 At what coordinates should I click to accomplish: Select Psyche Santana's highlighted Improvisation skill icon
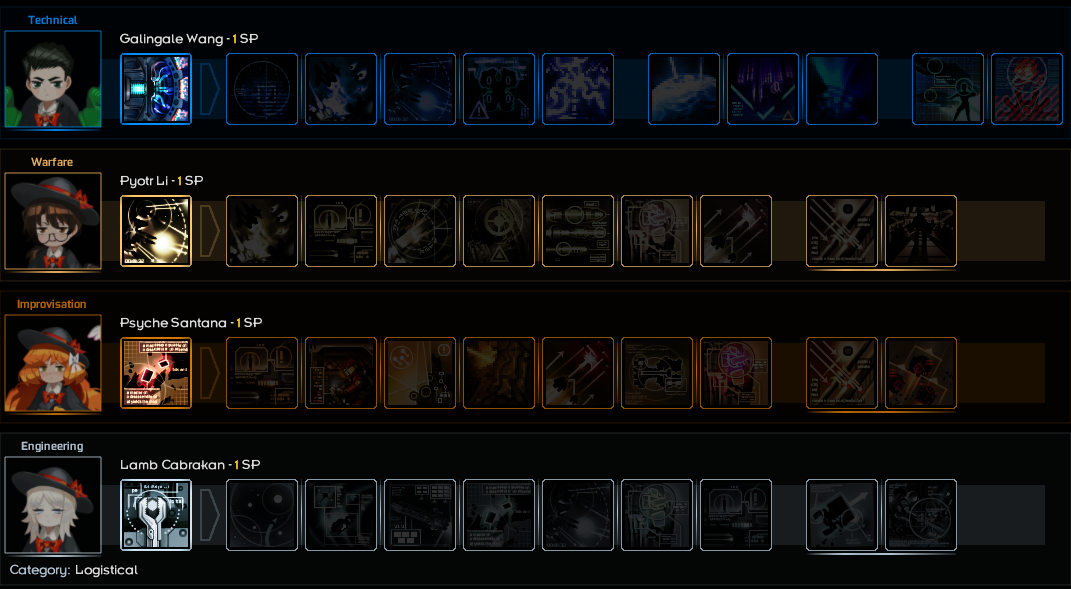pyautogui.click(x=156, y=373)
